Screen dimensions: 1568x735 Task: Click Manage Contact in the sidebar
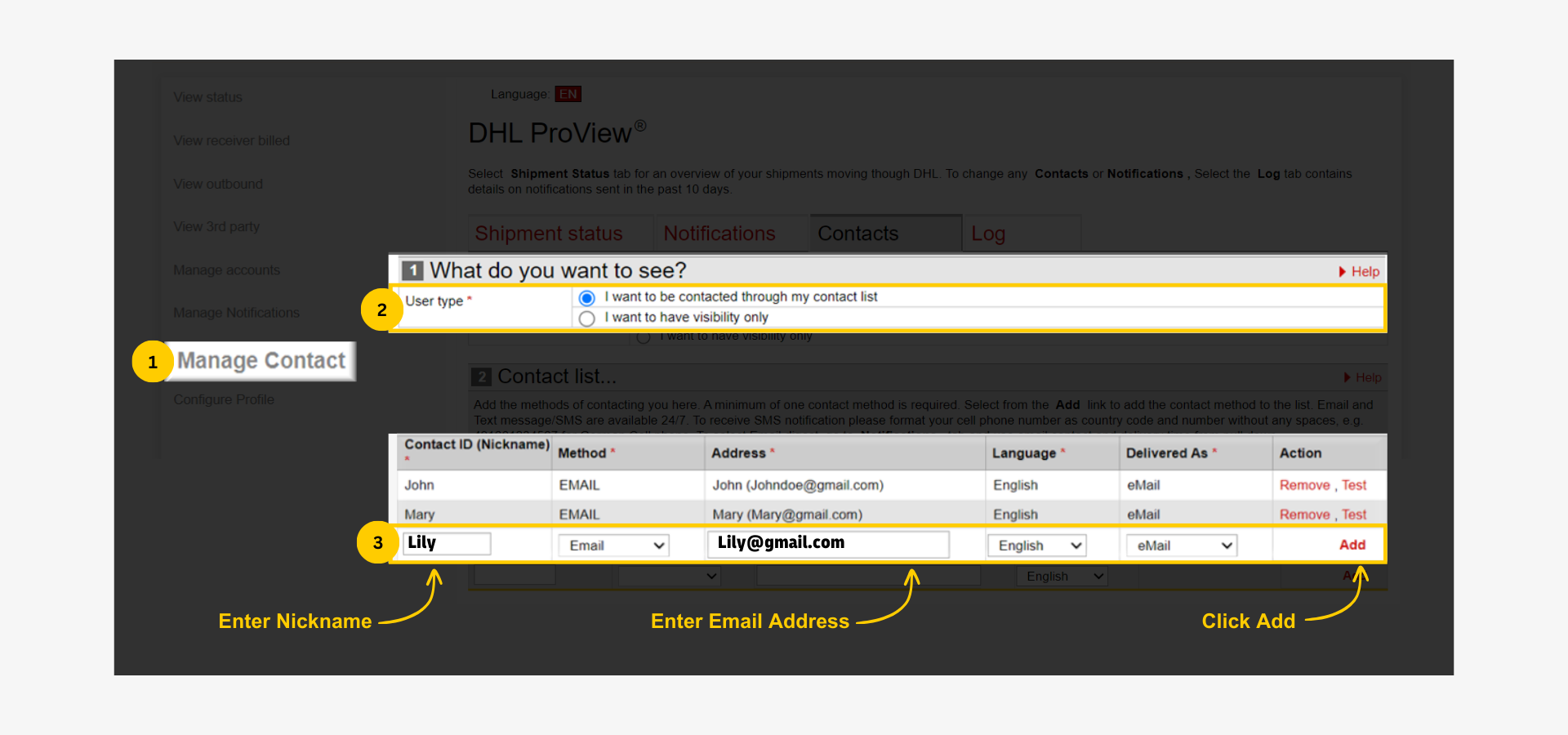click(261, 361)
